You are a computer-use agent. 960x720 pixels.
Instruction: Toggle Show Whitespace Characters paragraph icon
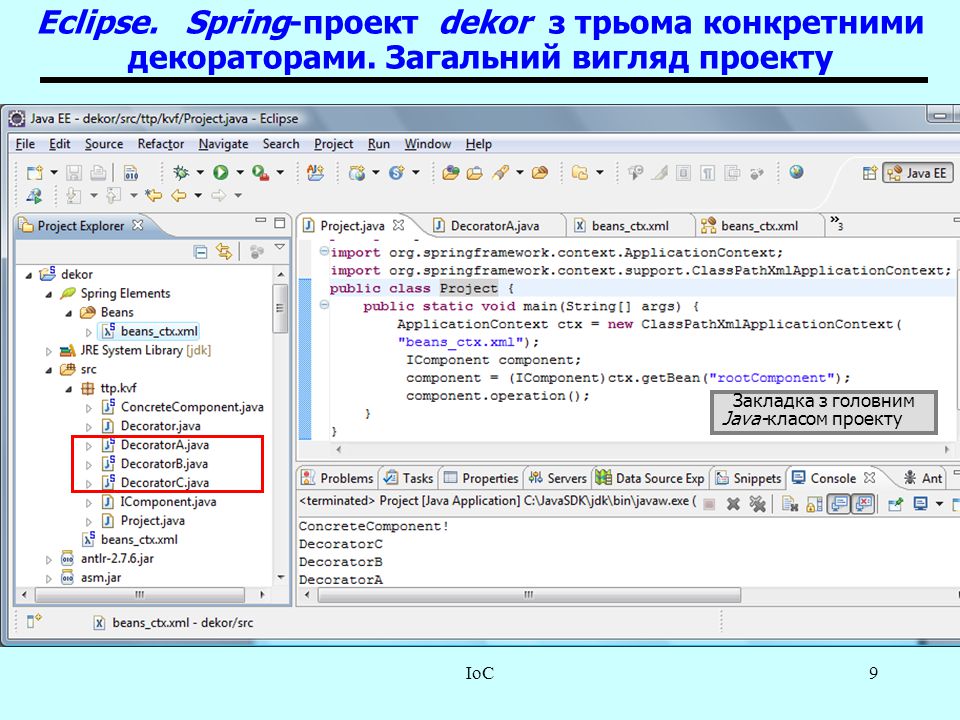(x=707, y=173)
